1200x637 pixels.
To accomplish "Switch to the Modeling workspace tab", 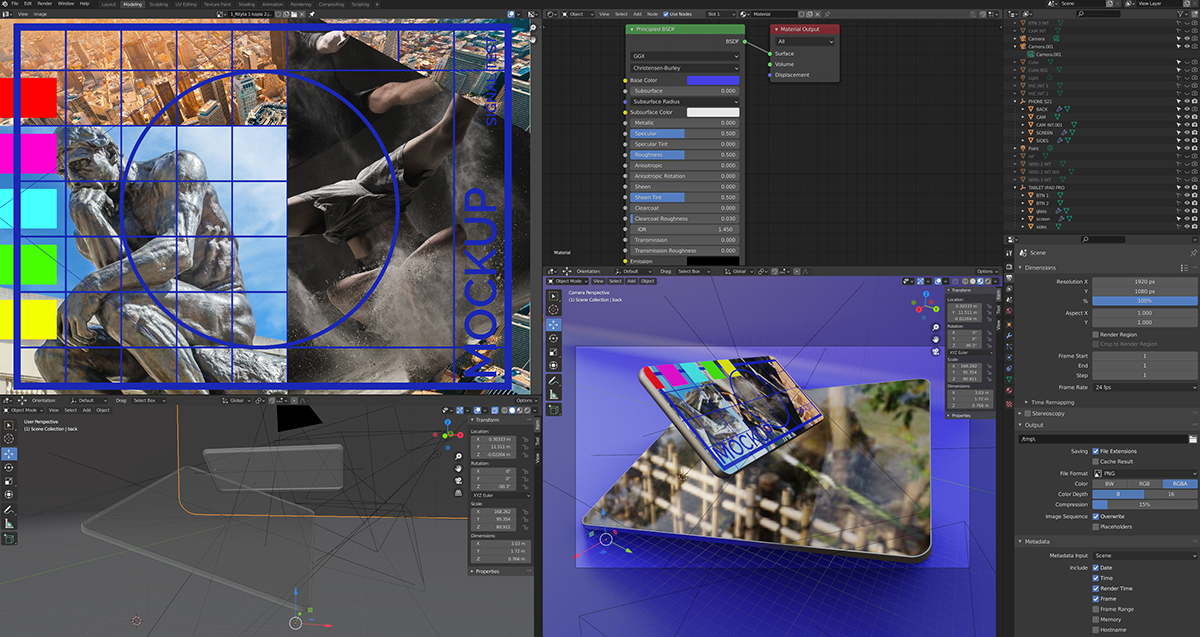I will pos(132,4).
